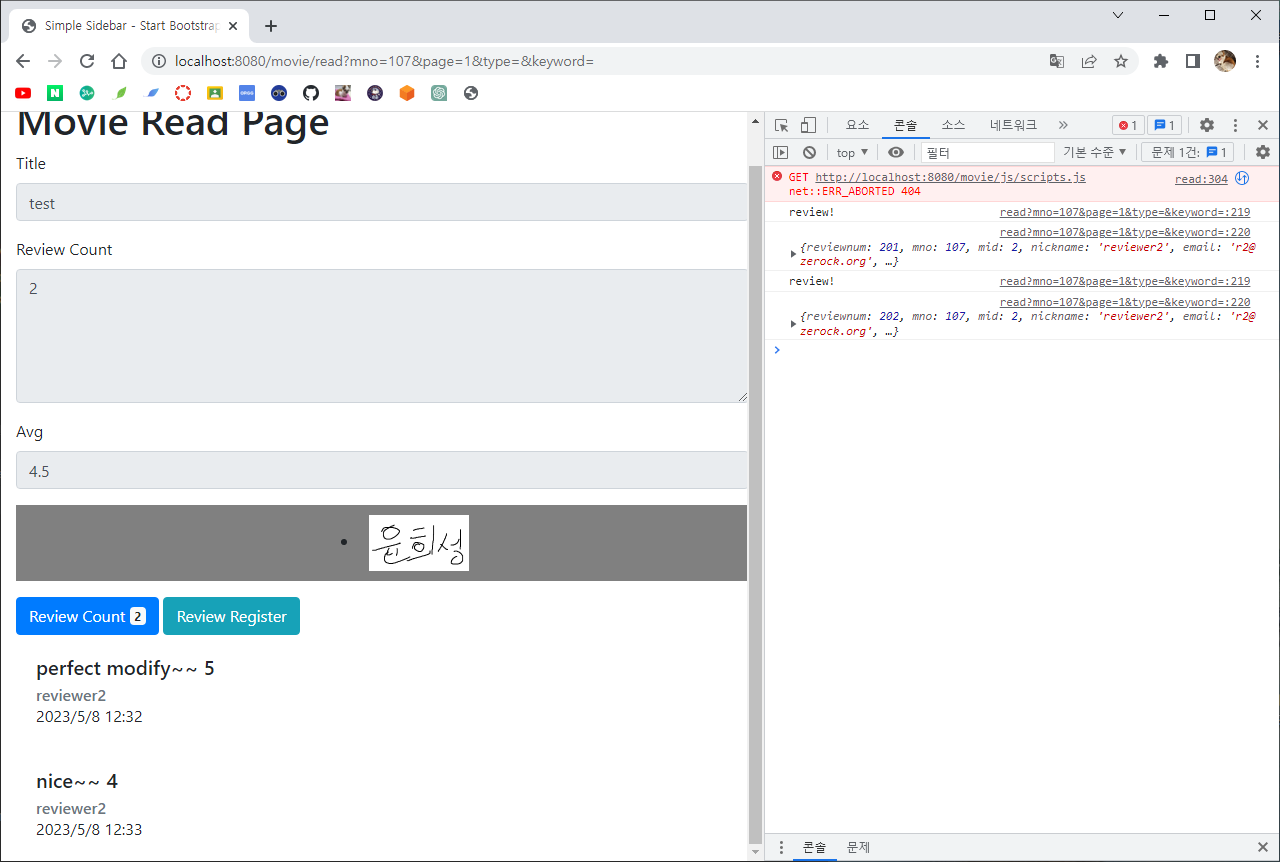
Task: Toggle DevTools device toolbar
Action: (808, 125)
